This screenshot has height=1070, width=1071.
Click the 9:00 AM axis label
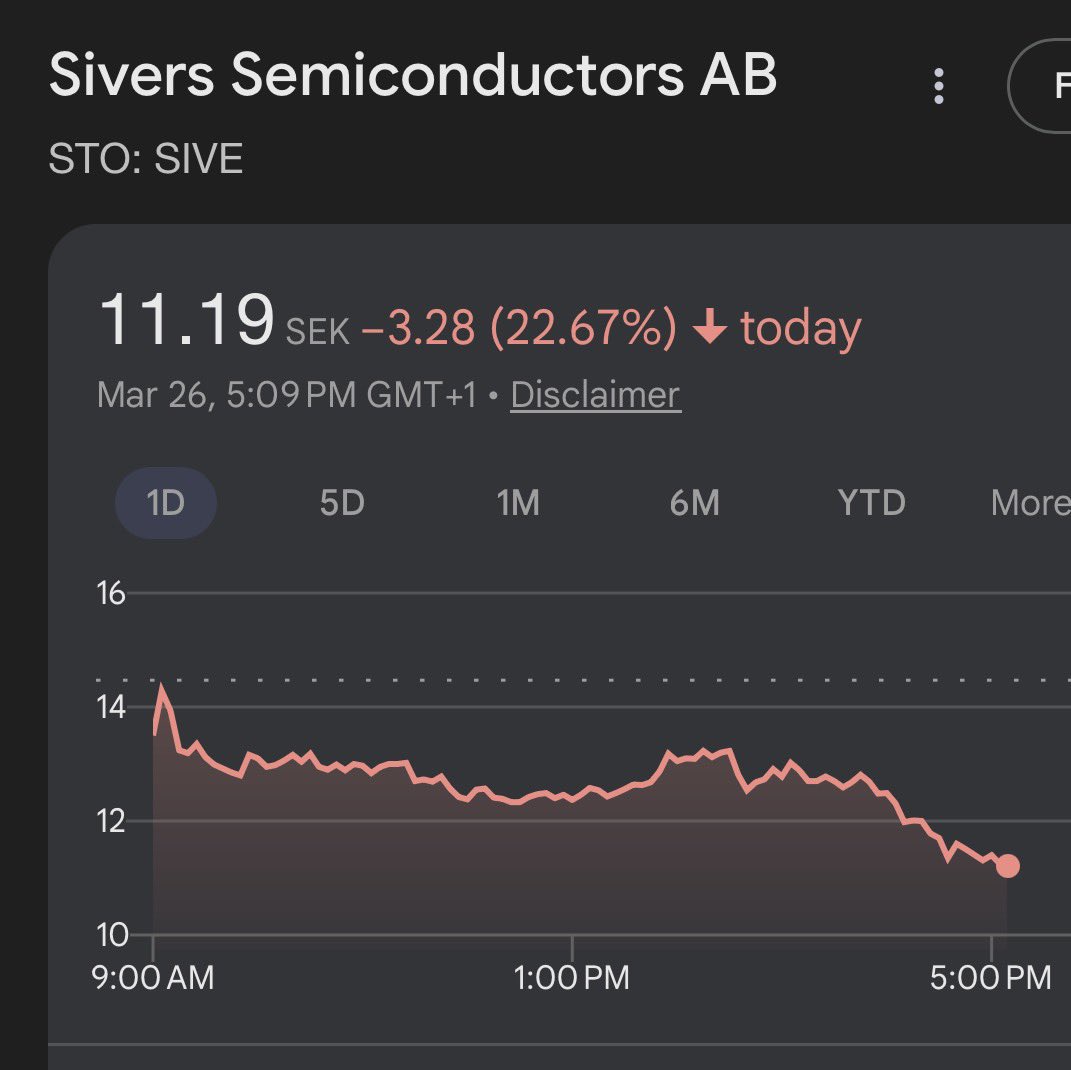tap(153, 977)
